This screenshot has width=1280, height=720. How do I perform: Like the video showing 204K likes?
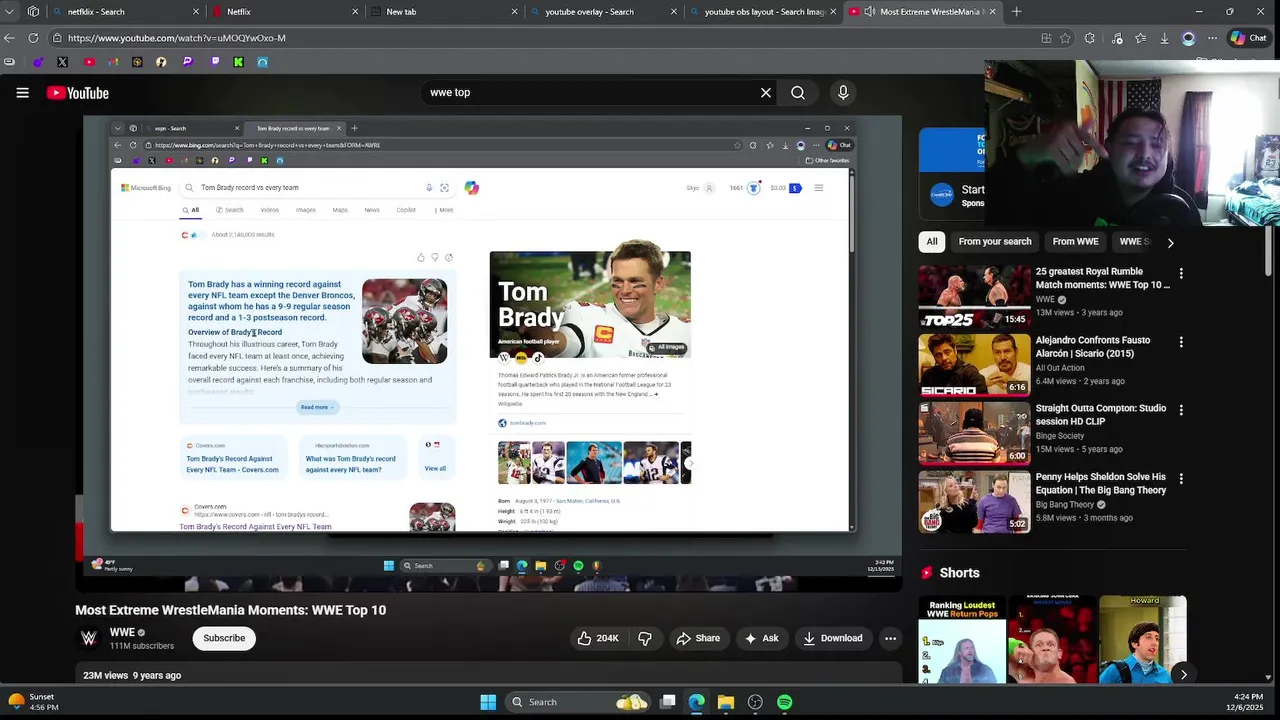click(x=597, y=638)
